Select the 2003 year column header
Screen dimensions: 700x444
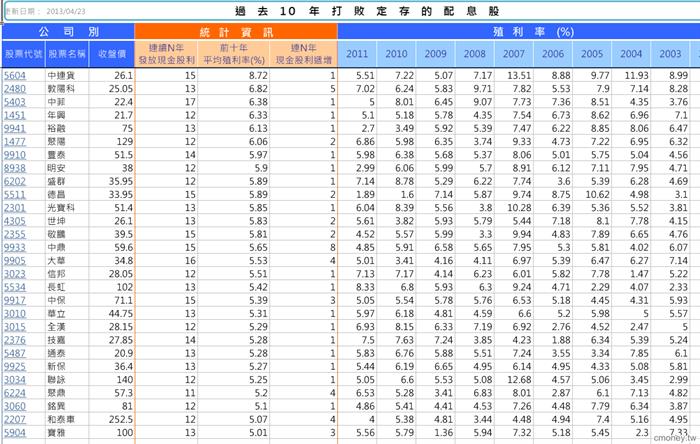coord(671,54)
